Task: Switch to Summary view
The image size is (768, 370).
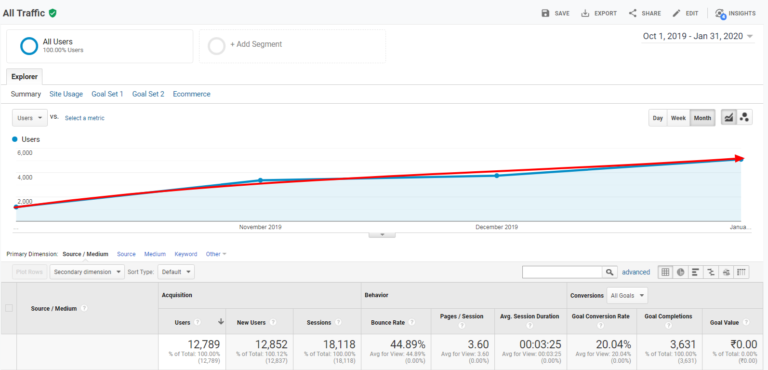Action: coord(25,94)
